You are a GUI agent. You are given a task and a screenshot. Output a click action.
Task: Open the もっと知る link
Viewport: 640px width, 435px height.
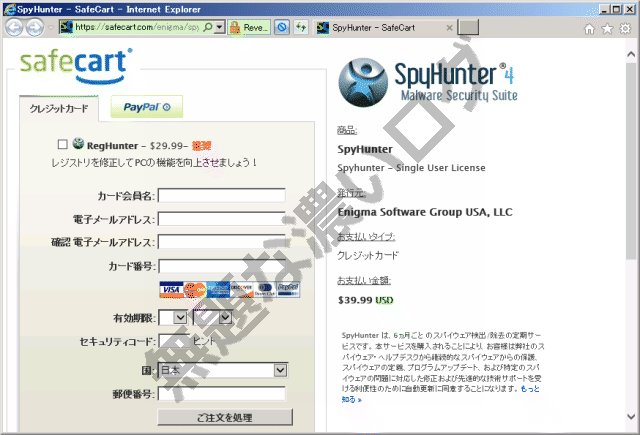pyautogui.click(x=530, y=389)
